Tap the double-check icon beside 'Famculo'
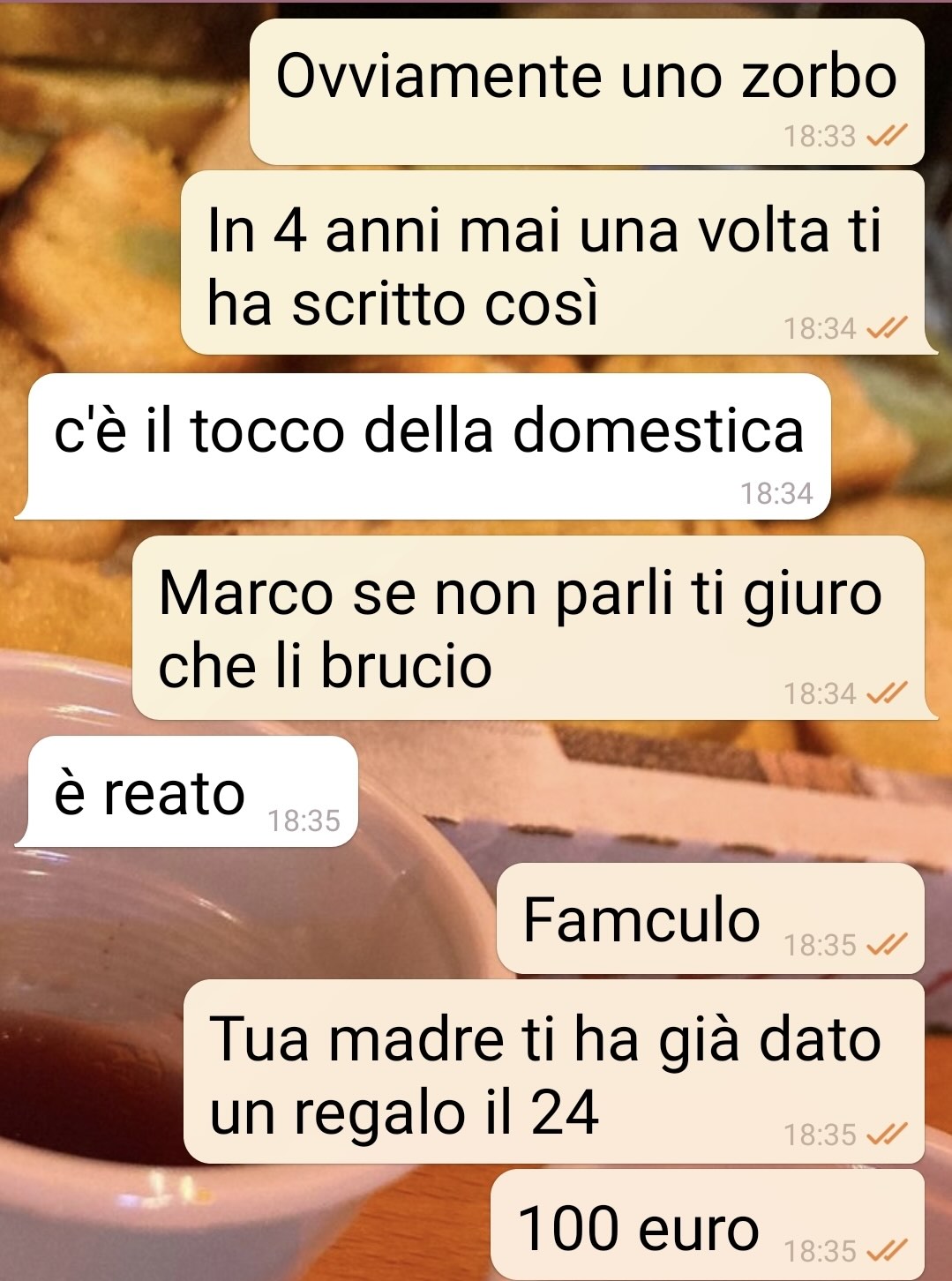 tap(886, 945)
